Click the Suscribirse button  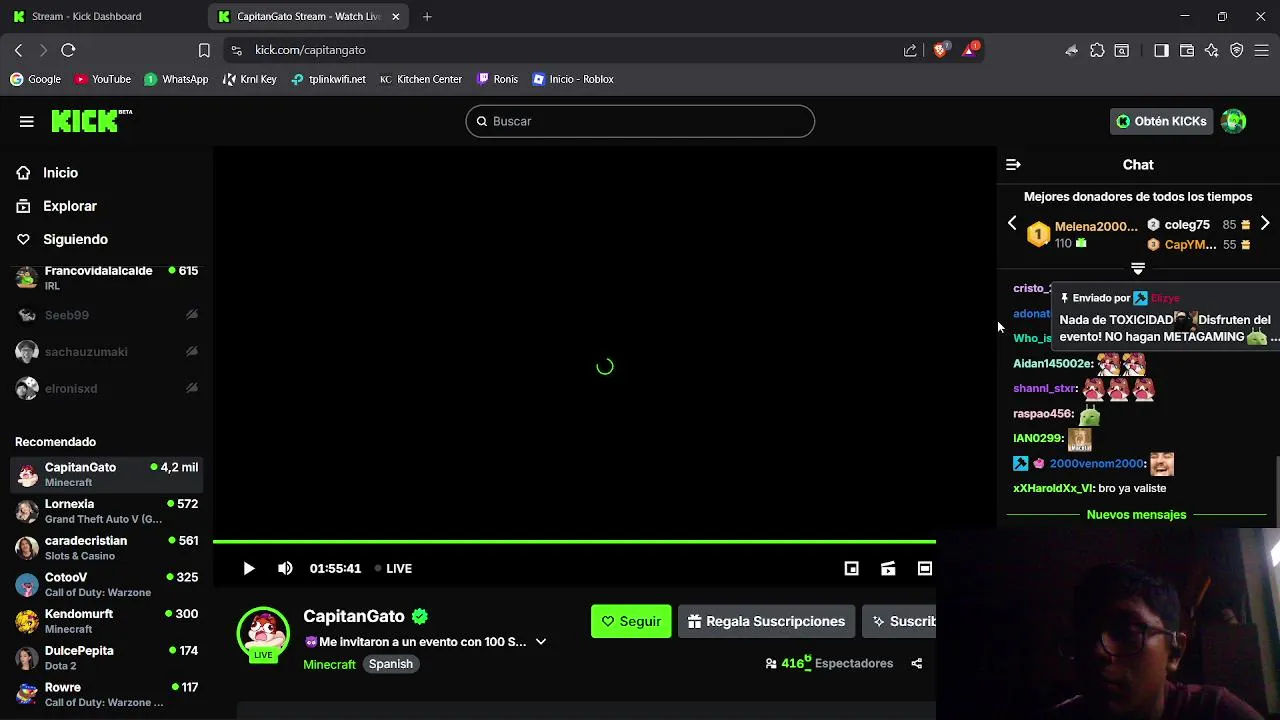coord(899,621)
